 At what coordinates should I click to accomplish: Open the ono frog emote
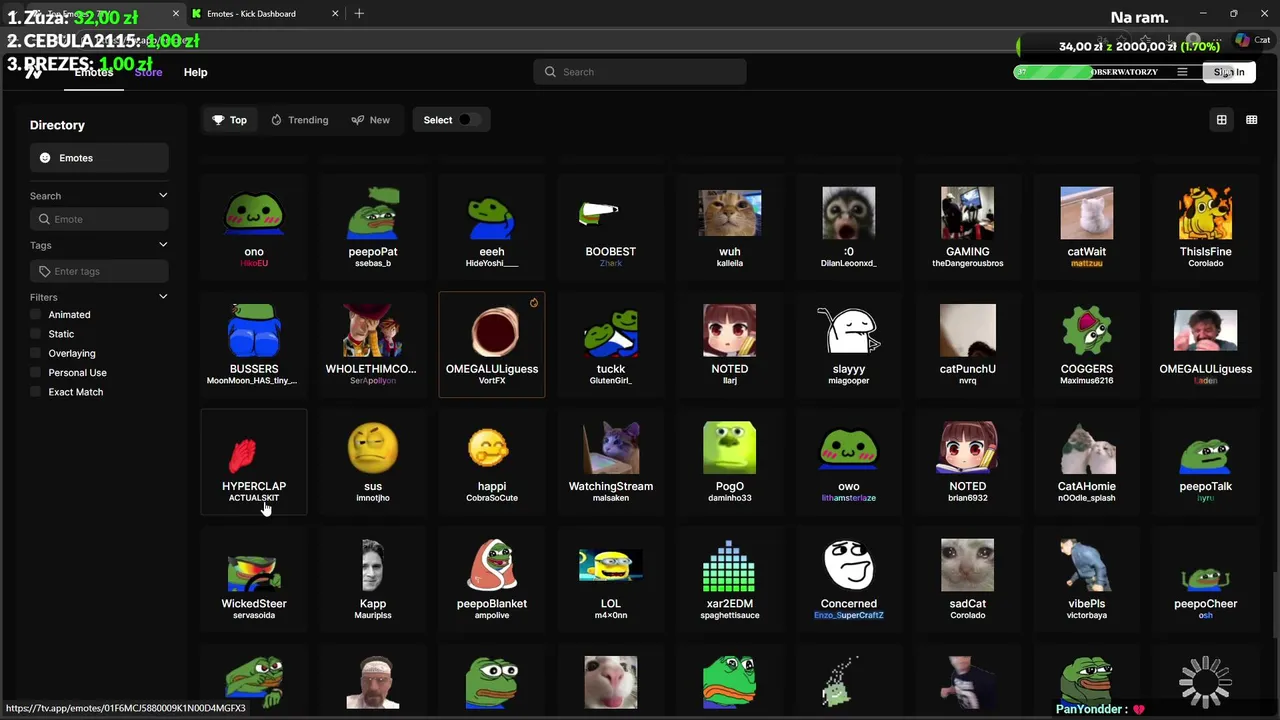coord(254,227)
